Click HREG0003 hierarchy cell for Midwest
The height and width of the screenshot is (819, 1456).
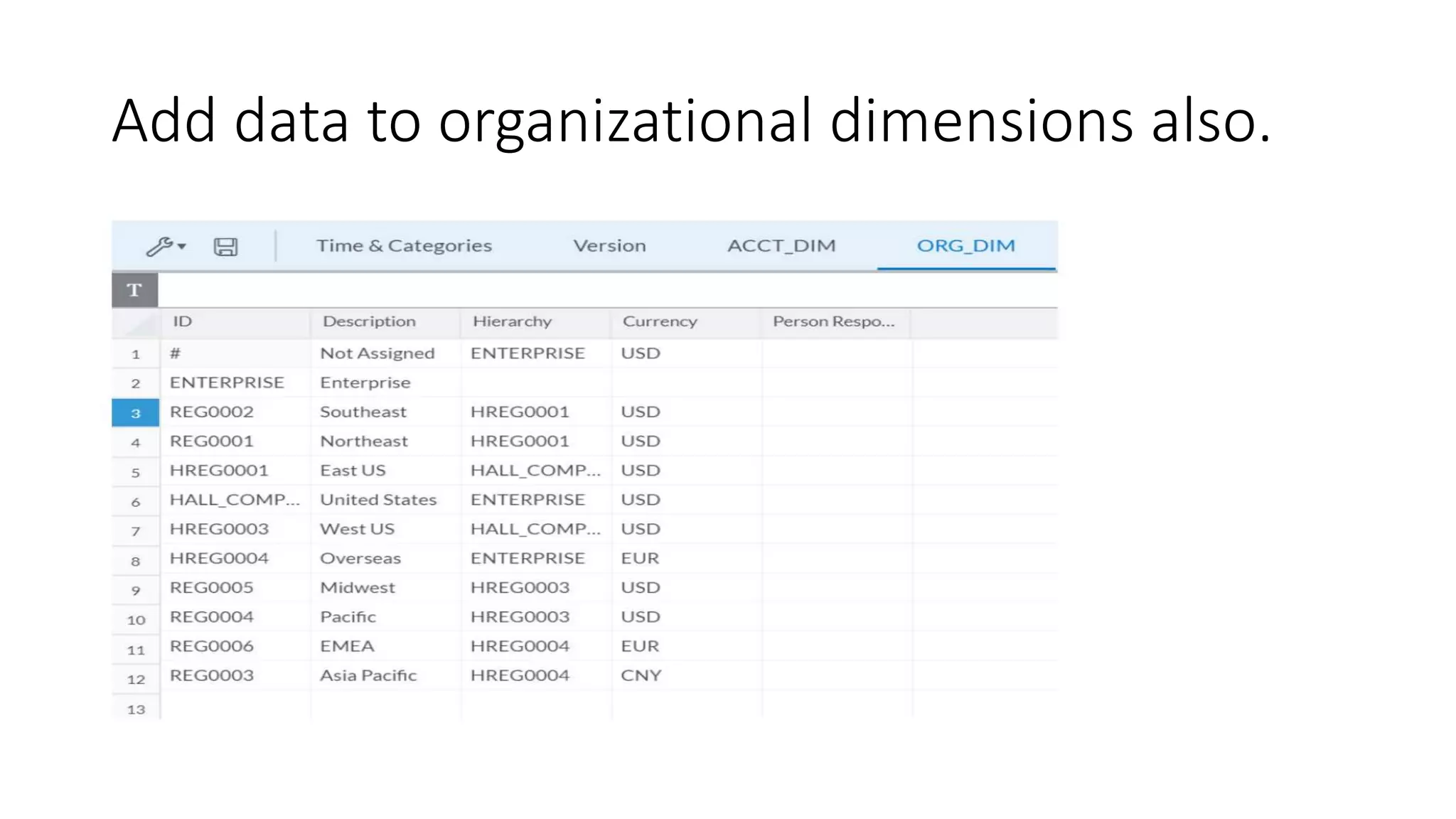click(535, 587)
